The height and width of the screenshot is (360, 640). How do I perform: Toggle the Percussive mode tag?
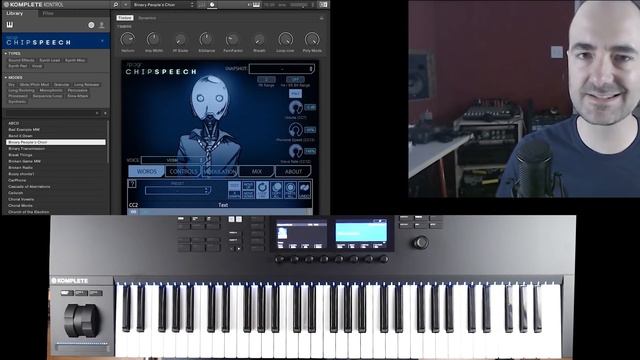(78, 90)
